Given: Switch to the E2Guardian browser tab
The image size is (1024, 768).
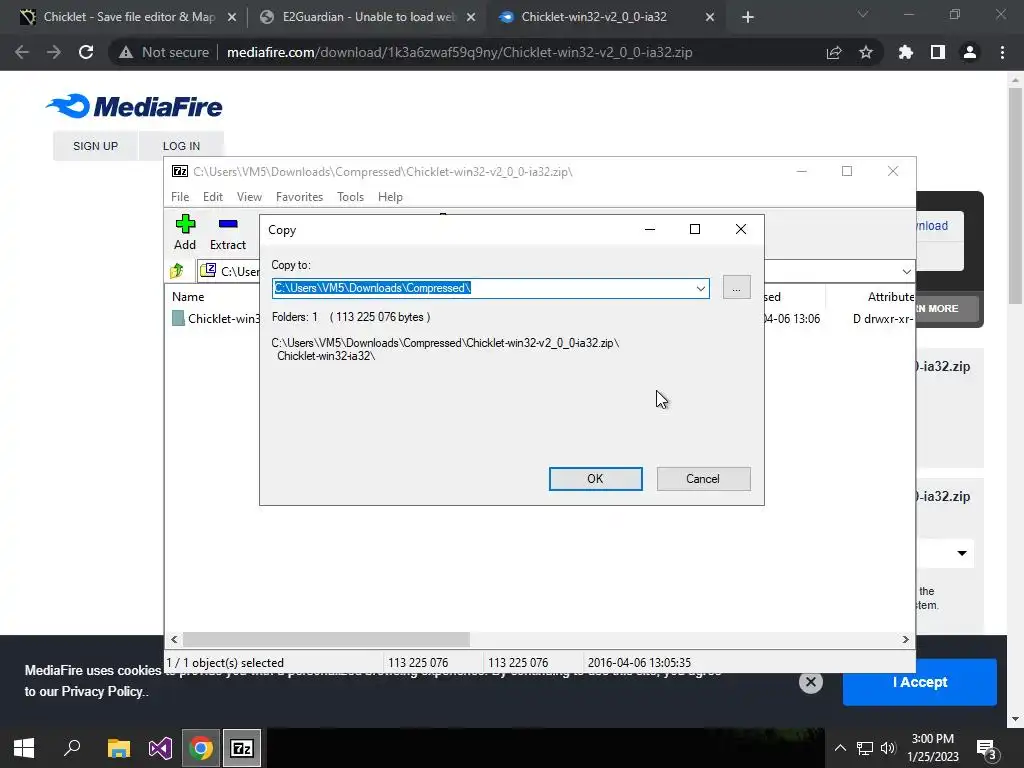Looking at the screenshot, I should tap(368, 17).
